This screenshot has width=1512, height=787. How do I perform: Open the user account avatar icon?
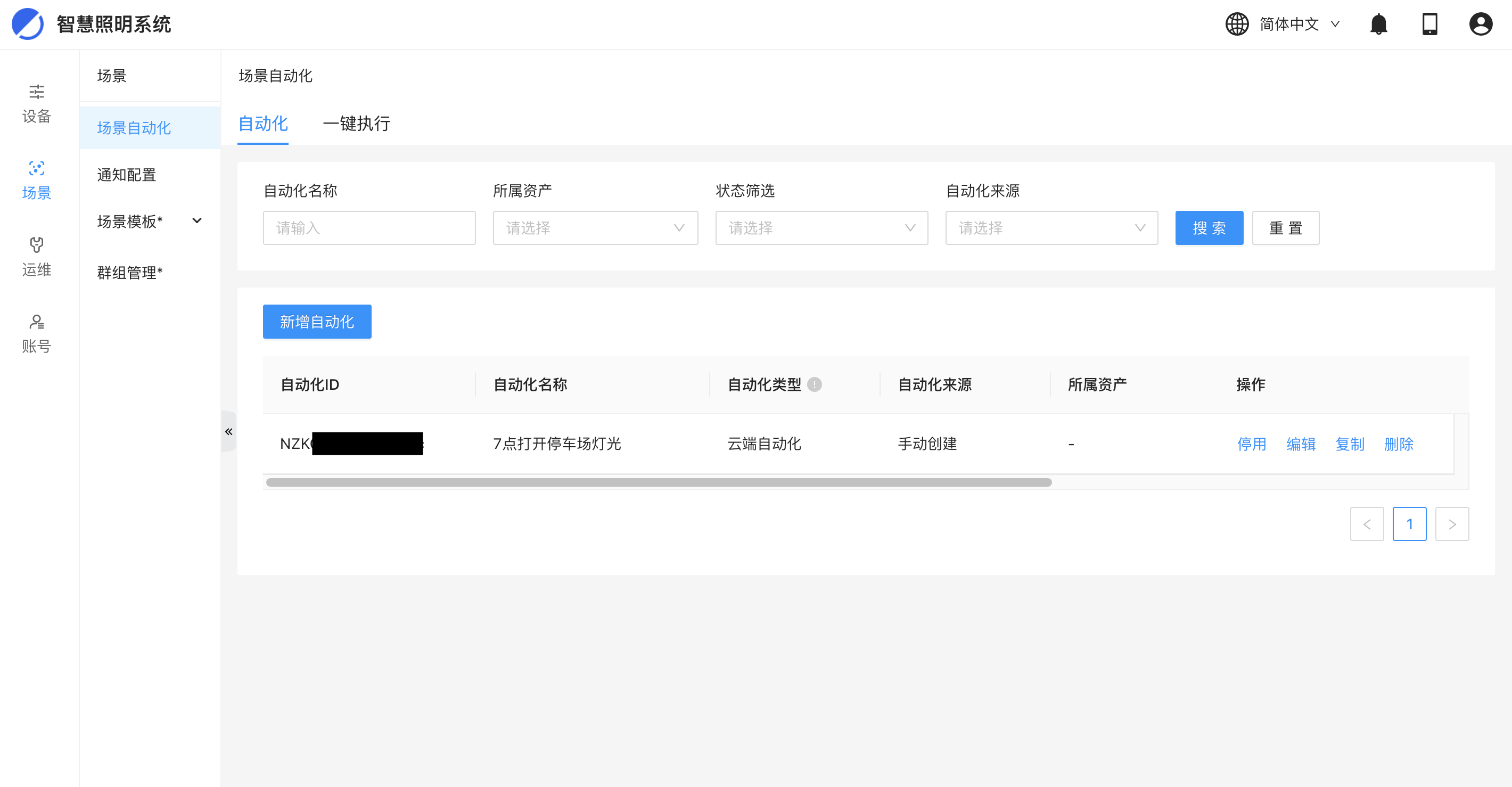1480,24
